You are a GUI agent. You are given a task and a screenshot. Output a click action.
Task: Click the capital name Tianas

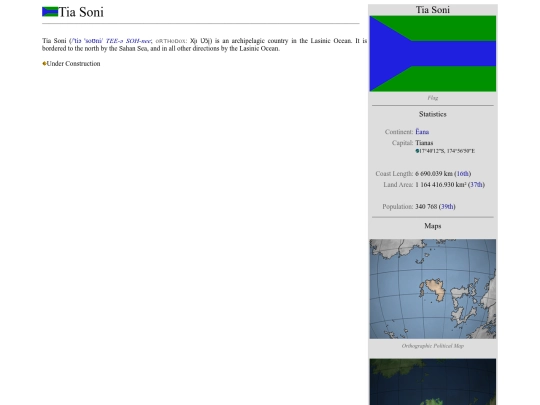click(424, 143)
